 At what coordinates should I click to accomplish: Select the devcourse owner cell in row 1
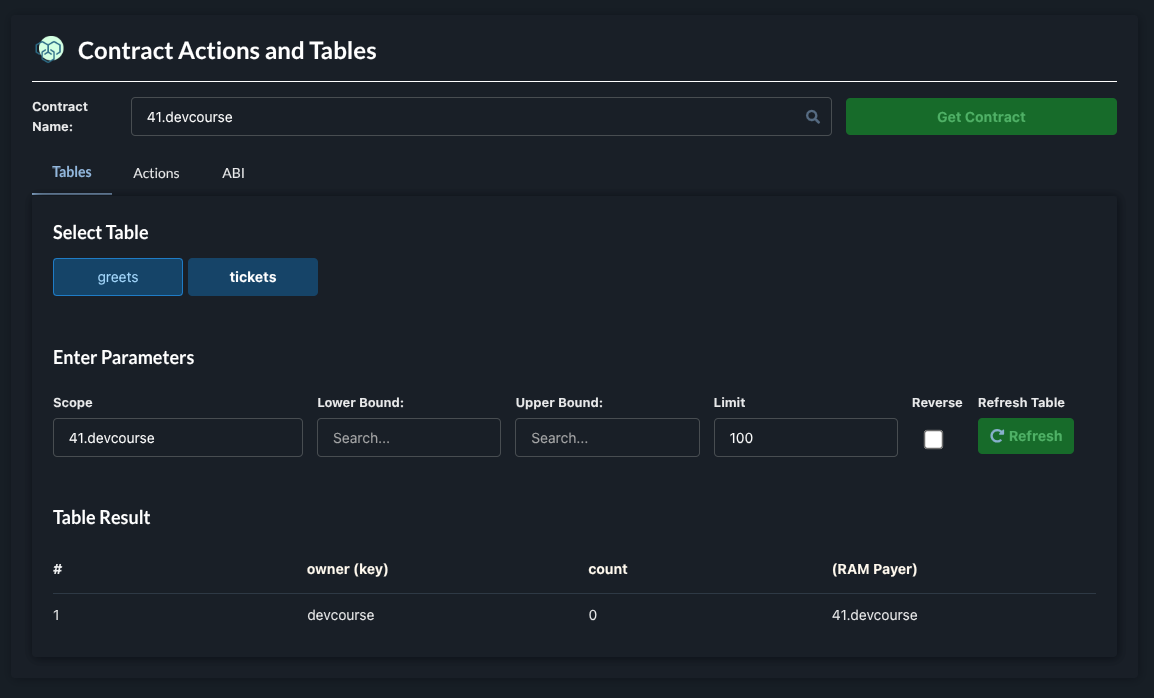(x=341, y=615)
